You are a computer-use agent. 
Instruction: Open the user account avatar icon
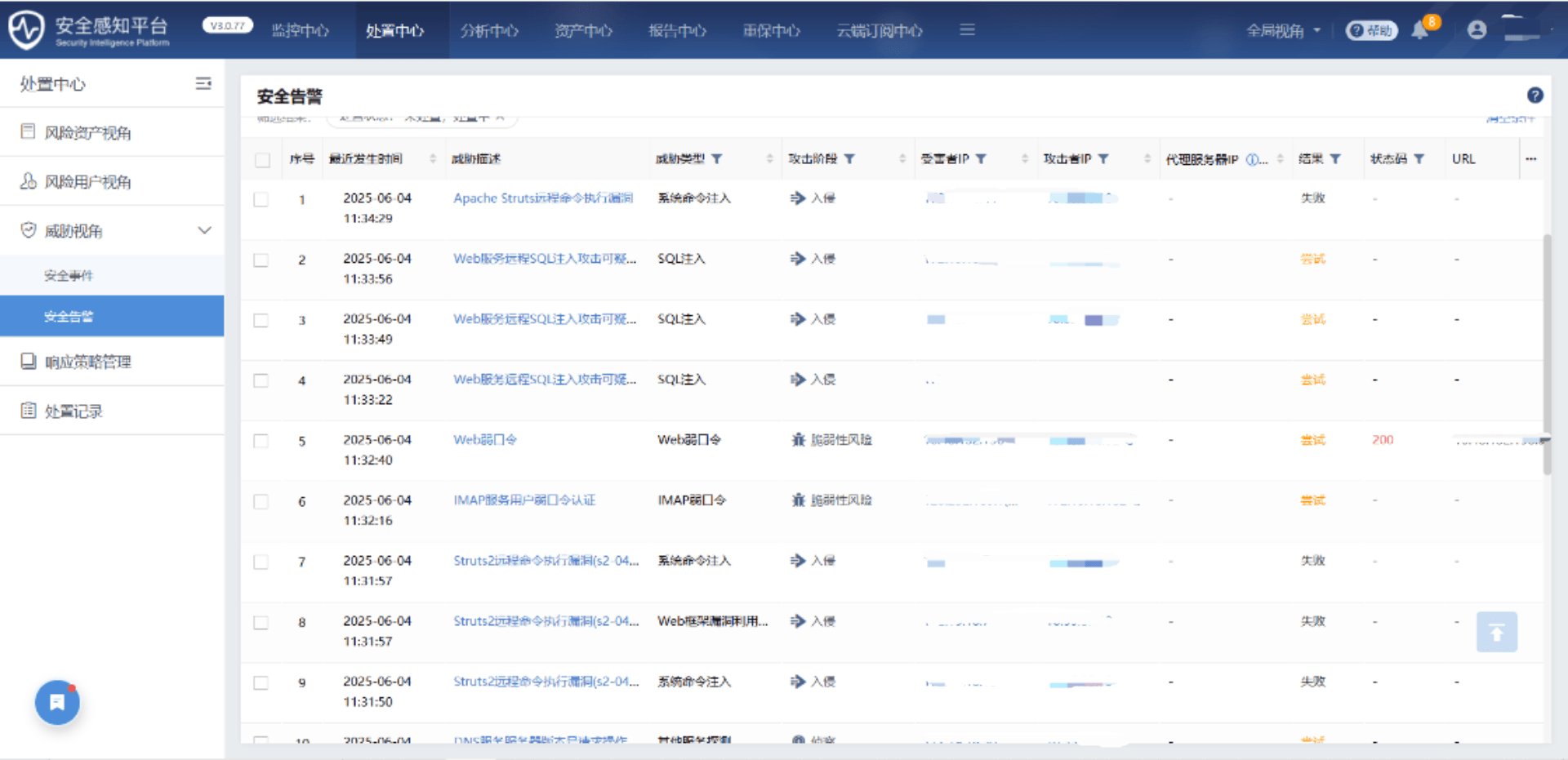point(1477,30)
